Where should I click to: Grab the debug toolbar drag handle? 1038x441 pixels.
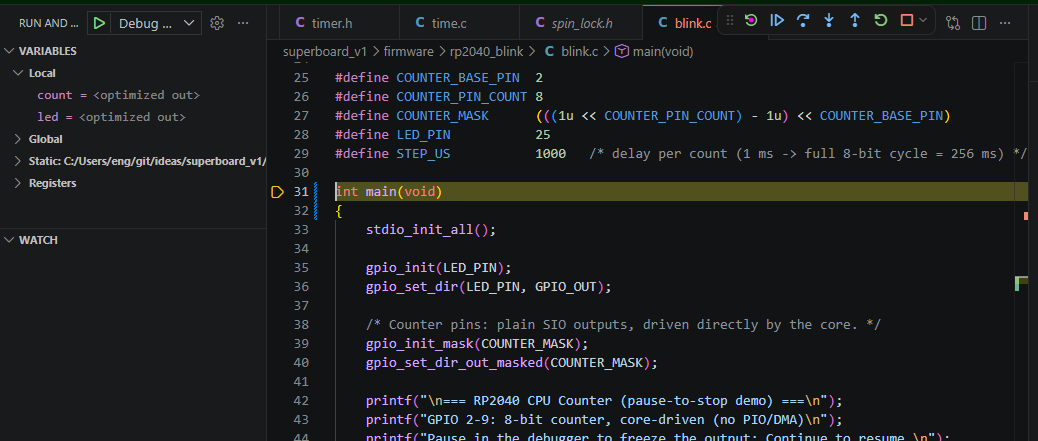[730, 21]
